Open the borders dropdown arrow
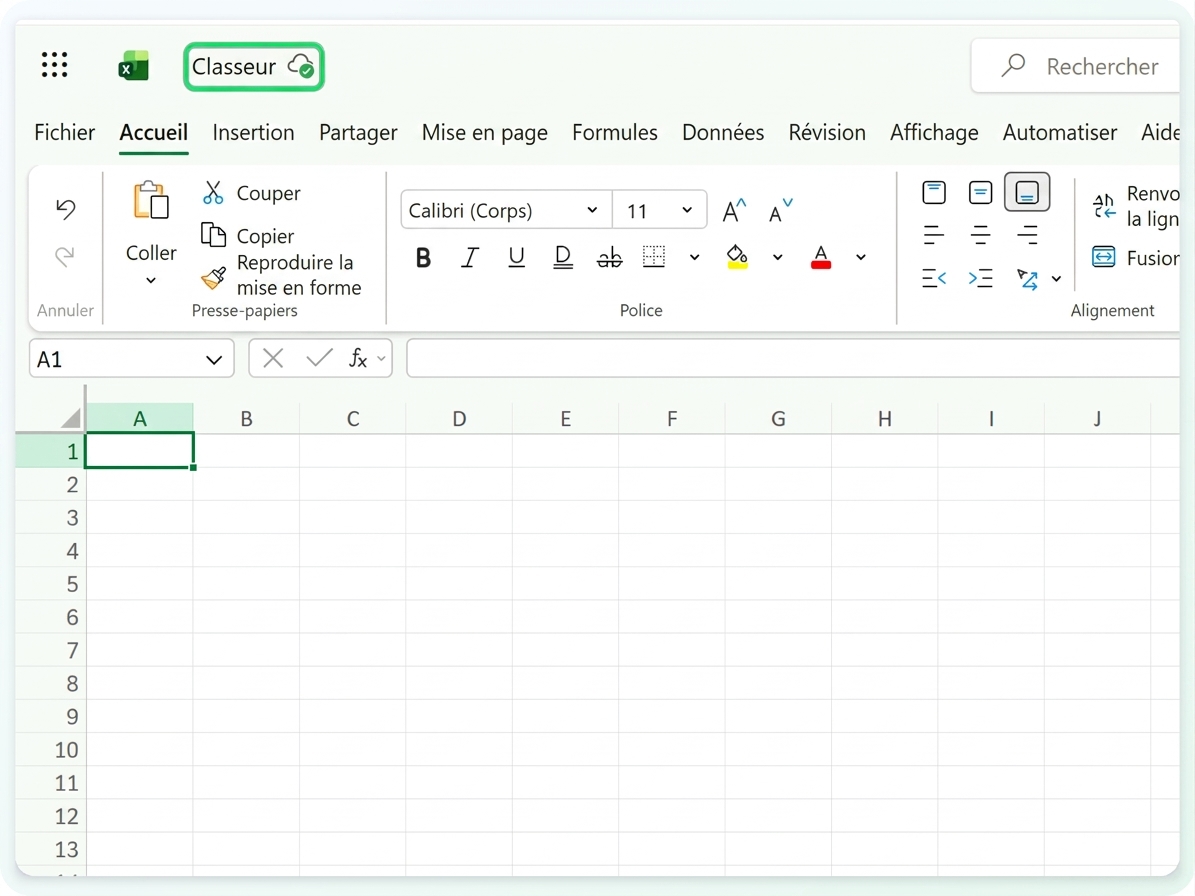Image resolution: width=1195 pixels, height=896 pixels. click(694, 258)
